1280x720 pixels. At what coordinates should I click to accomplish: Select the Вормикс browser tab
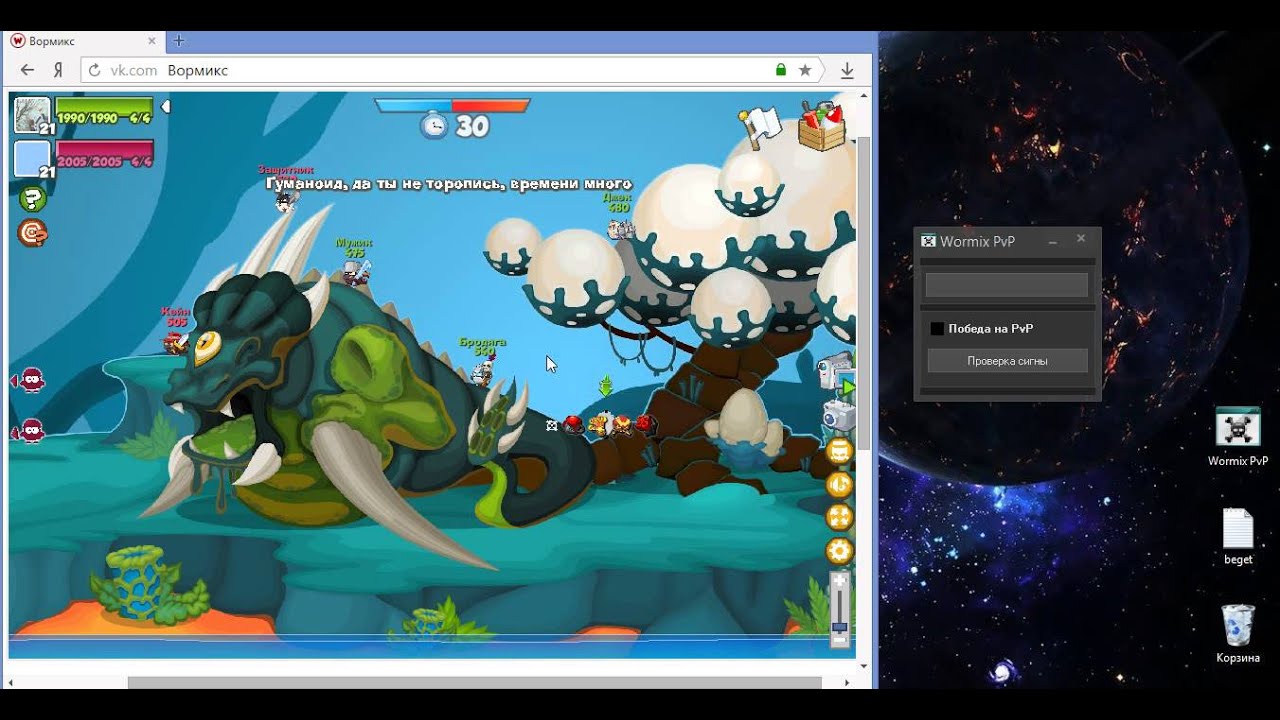[84, 41]
